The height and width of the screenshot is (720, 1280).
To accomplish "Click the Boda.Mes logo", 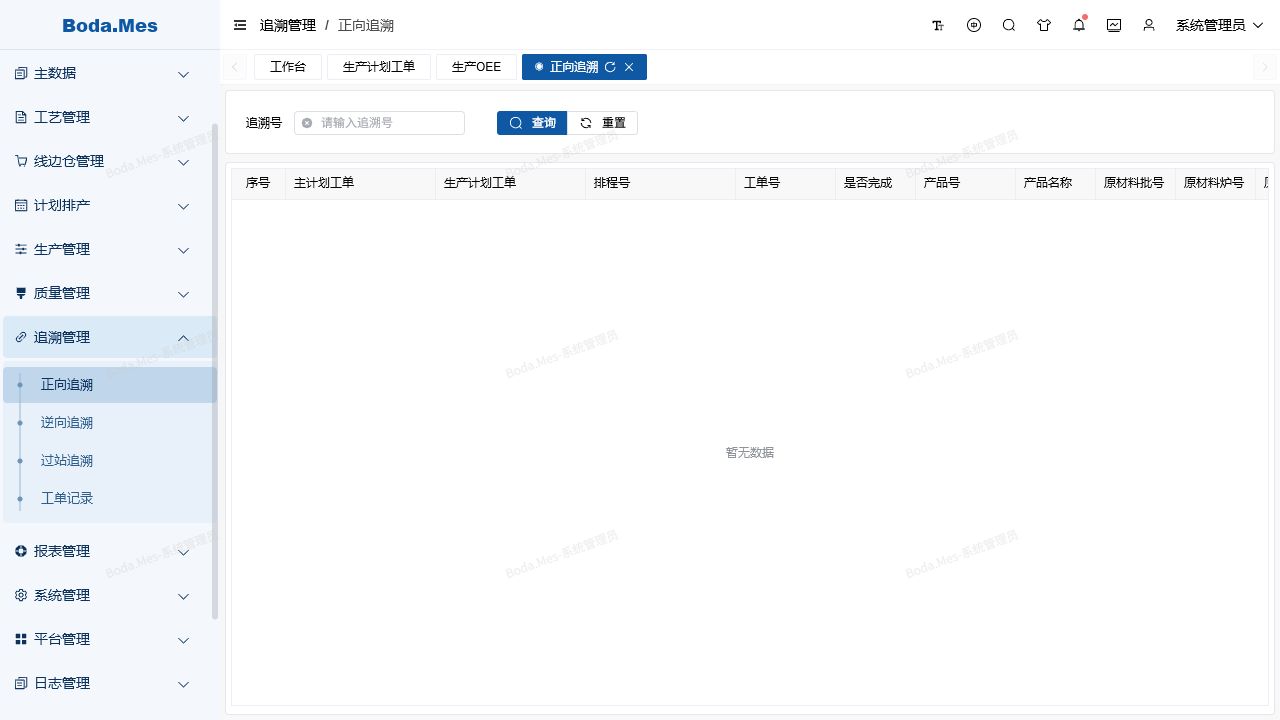I will coord(110,25).
